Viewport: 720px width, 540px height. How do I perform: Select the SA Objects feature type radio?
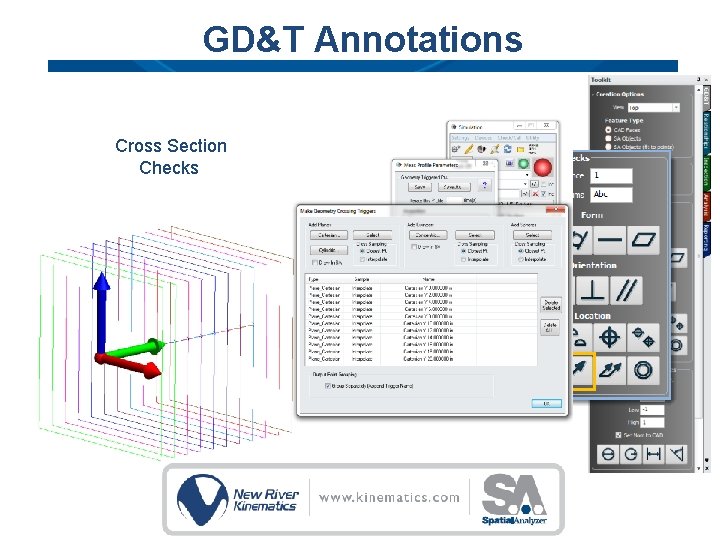tap(608, 138)
